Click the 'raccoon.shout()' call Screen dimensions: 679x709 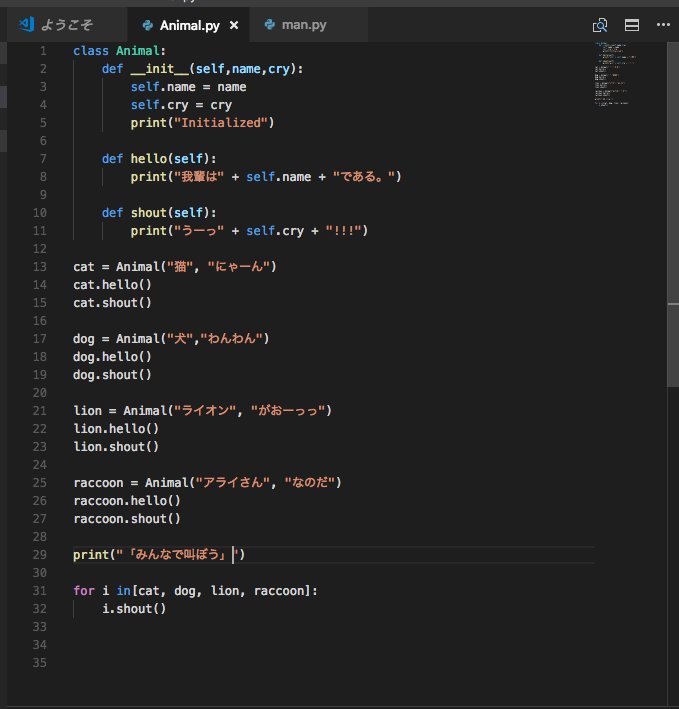(127, 519)
